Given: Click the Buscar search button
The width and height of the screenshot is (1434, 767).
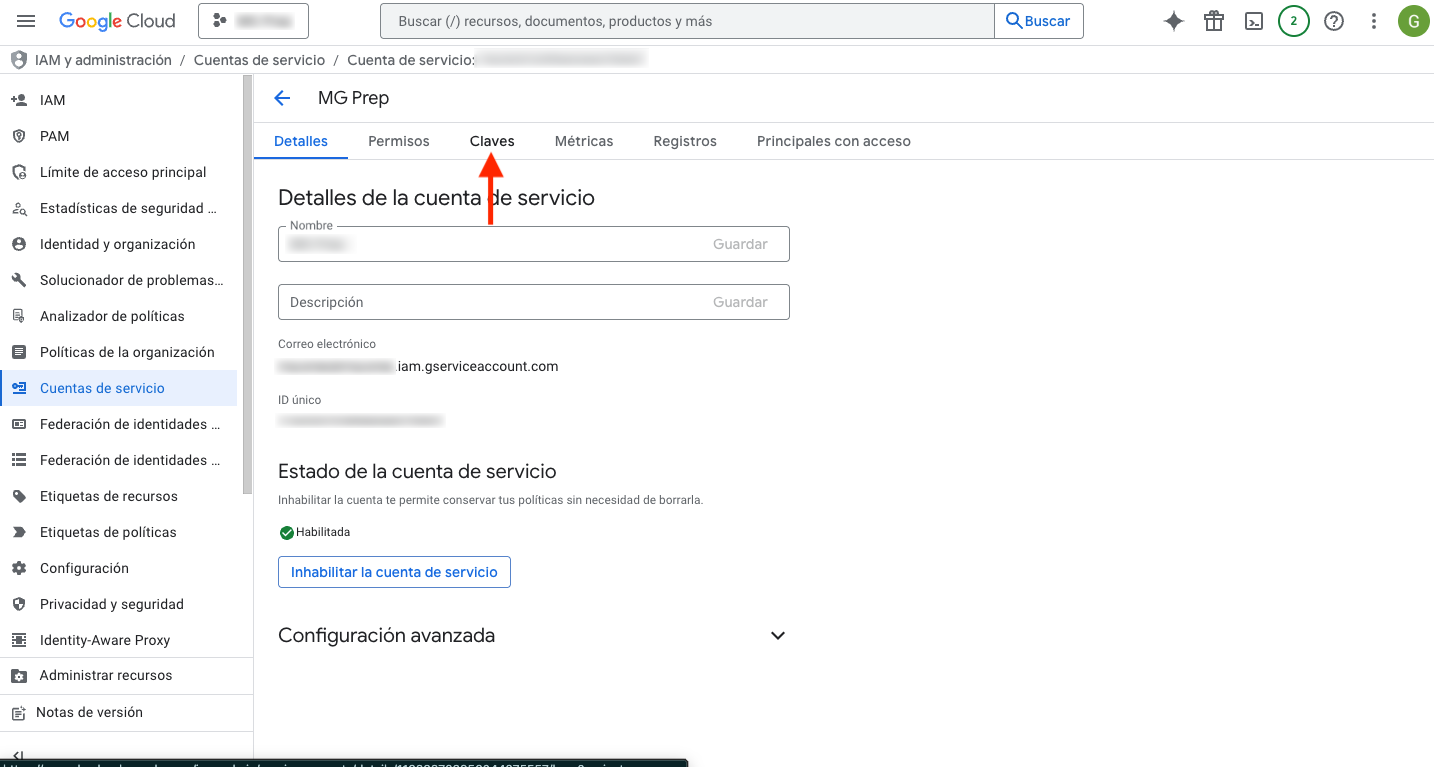Looking at the screenshot, I should pos(1038,21).
